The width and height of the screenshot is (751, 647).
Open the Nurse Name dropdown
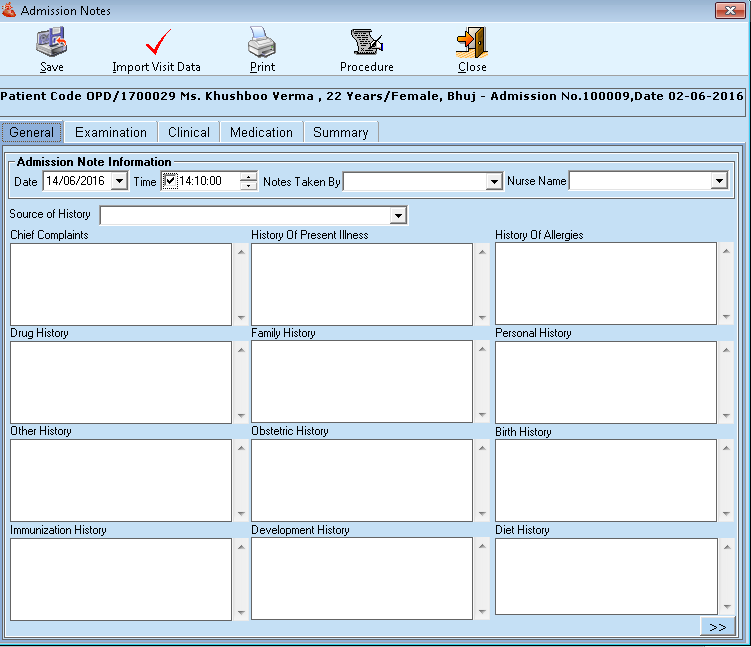pyautogui.click(x=718, y=181)
